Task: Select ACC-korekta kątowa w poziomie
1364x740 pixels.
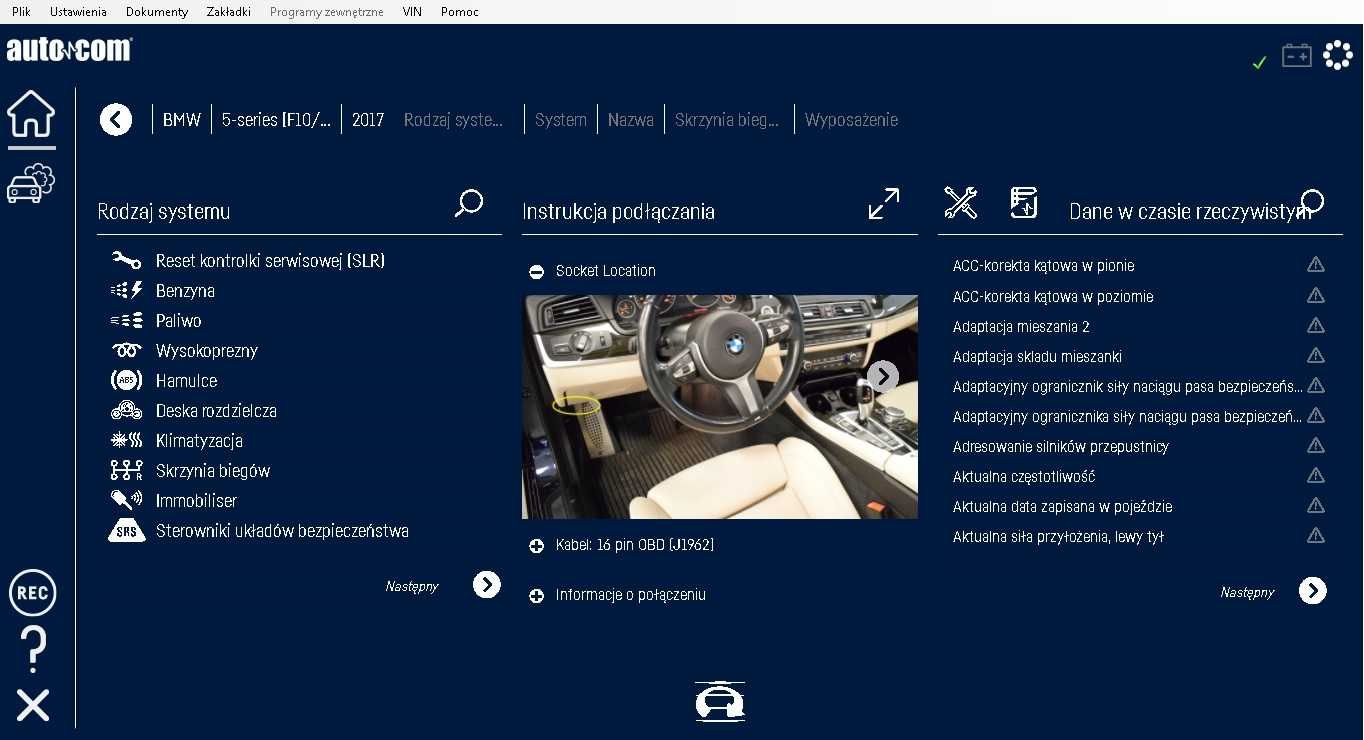Action: (x=1053, y=296)
